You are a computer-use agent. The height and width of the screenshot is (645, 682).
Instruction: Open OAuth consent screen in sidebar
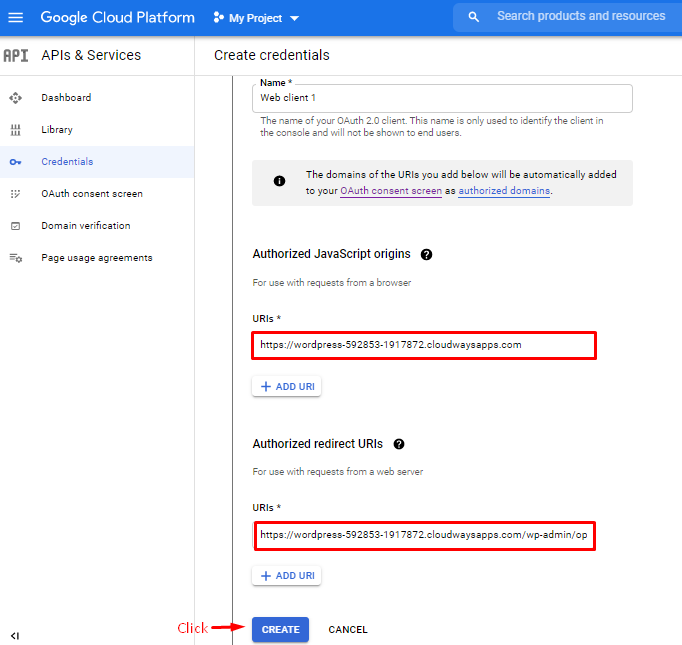tap(92, 194)
